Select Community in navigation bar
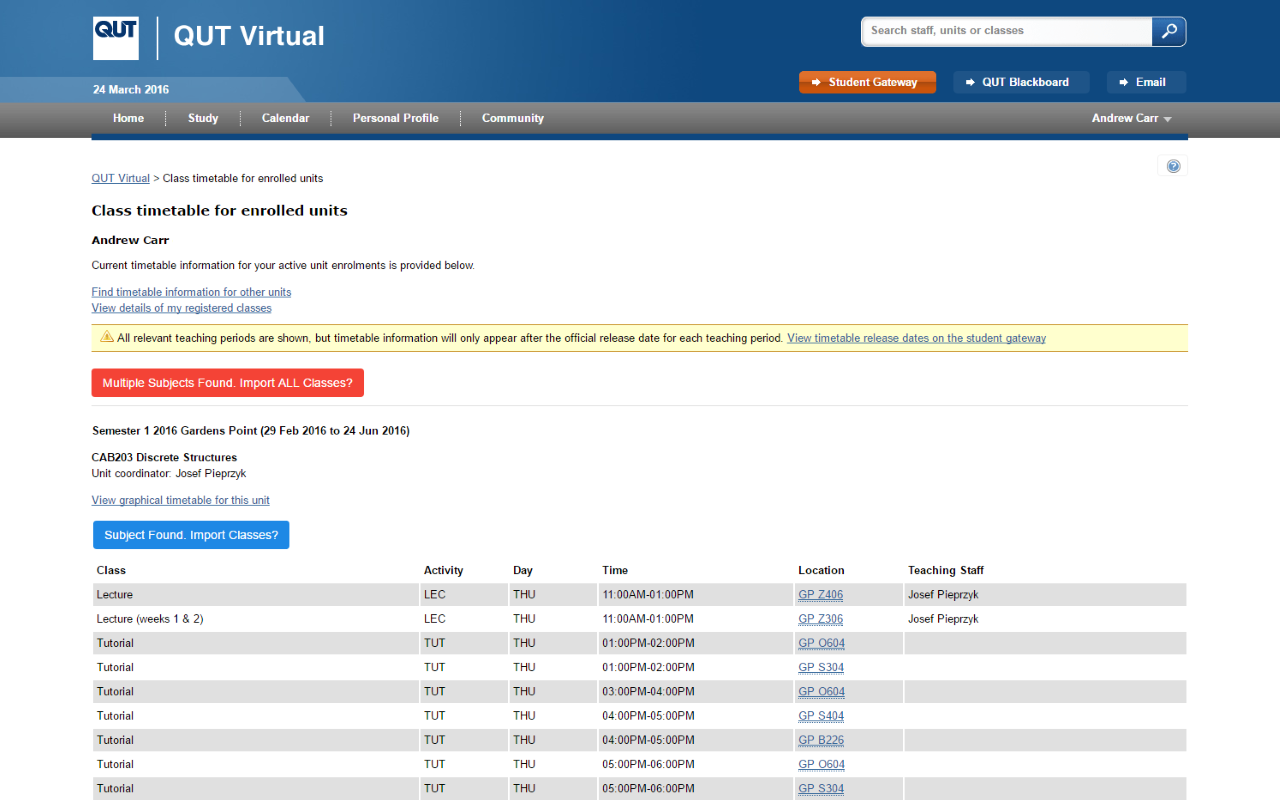1280x800 pixels. [x=513, y=118]
